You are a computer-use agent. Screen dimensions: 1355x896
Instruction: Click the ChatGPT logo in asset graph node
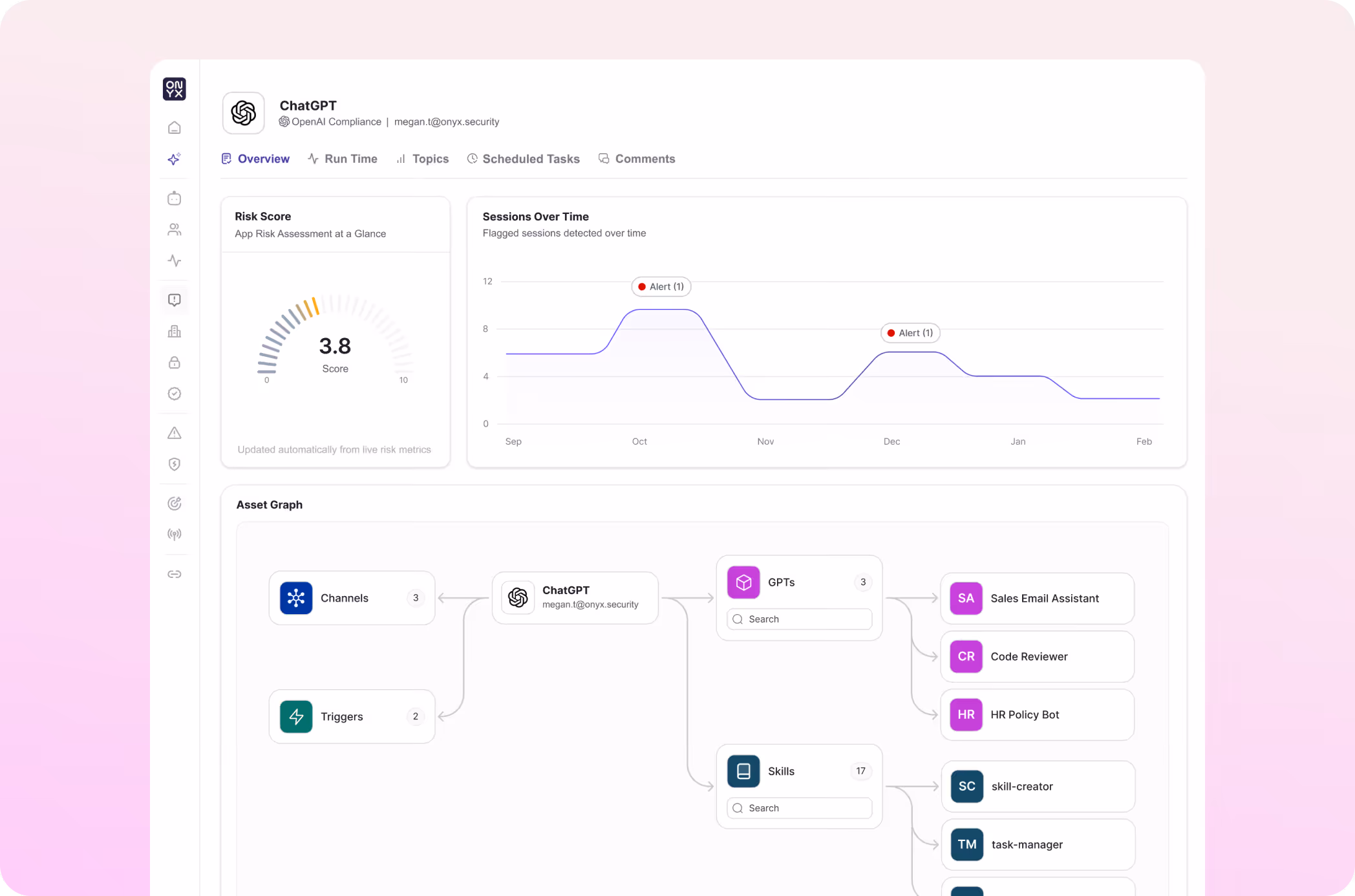click(x=518, y=597)
